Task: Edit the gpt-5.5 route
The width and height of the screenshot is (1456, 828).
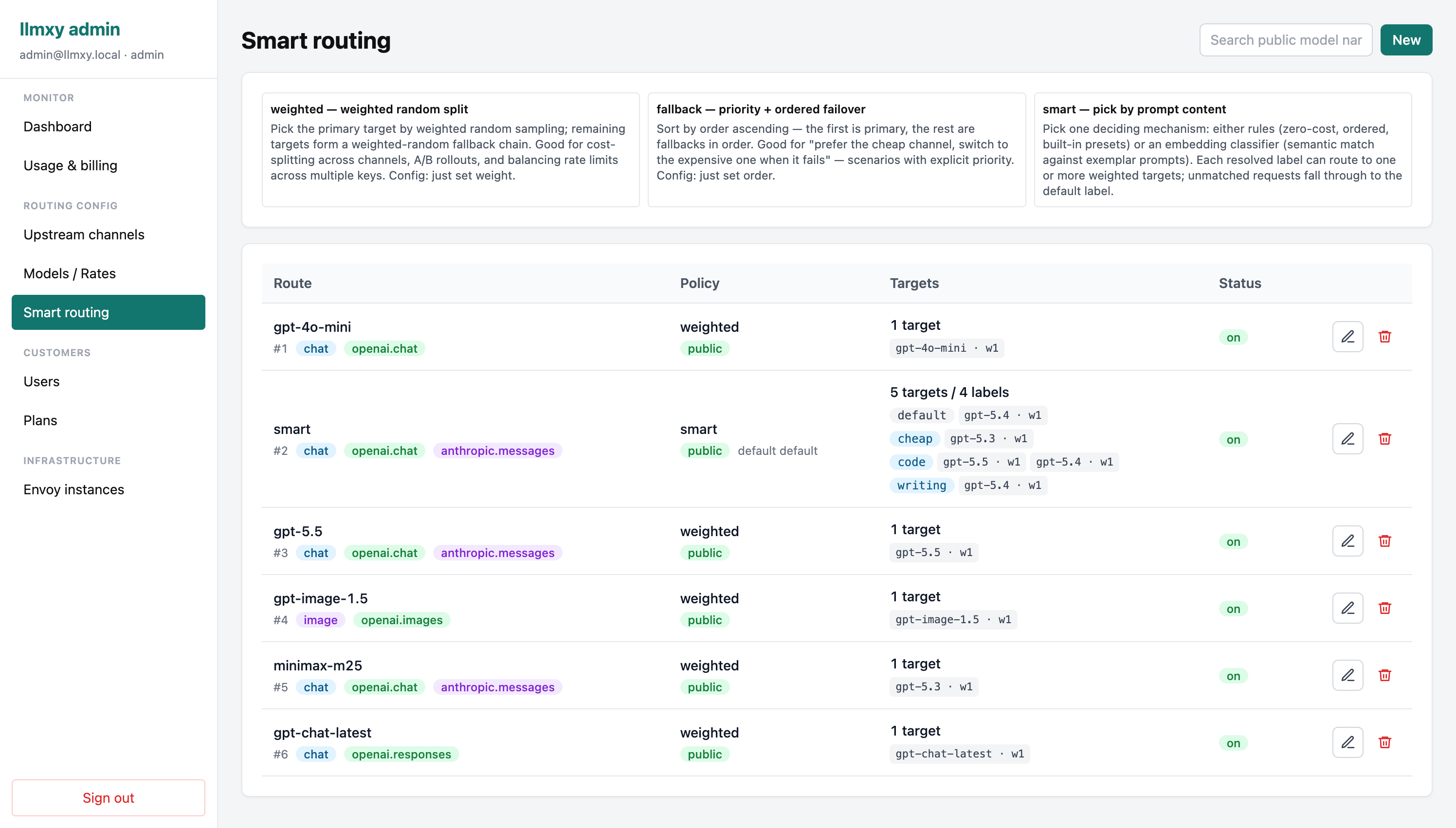Action: tap(1347, 541)
